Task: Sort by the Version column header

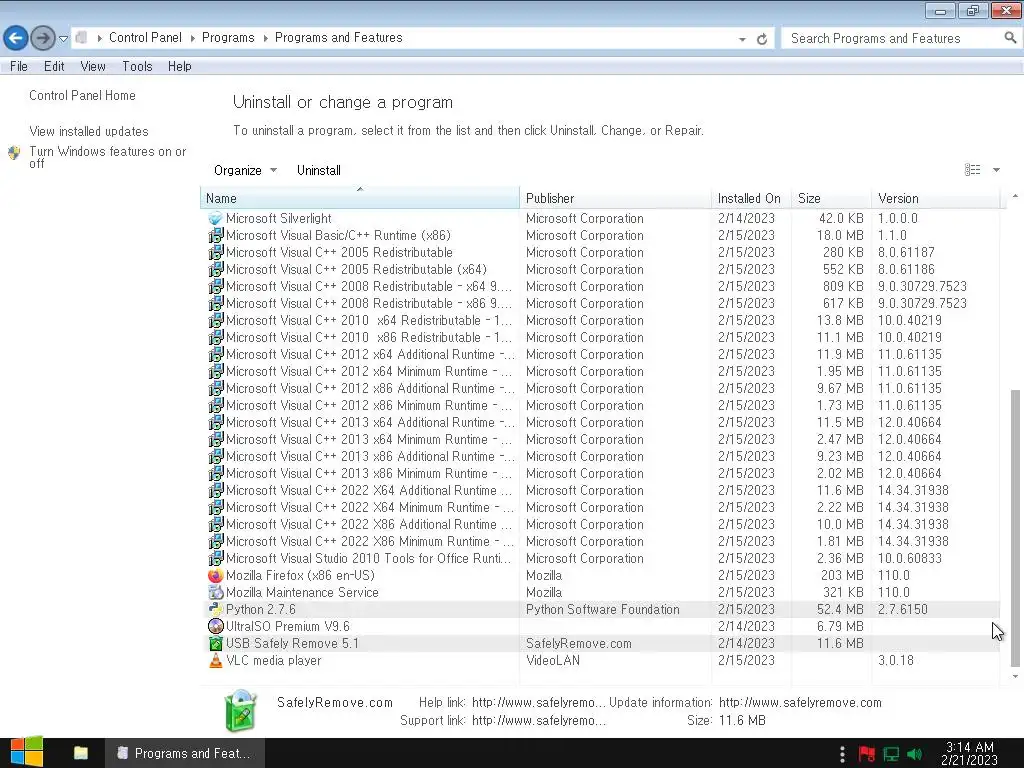Action: 936,198
